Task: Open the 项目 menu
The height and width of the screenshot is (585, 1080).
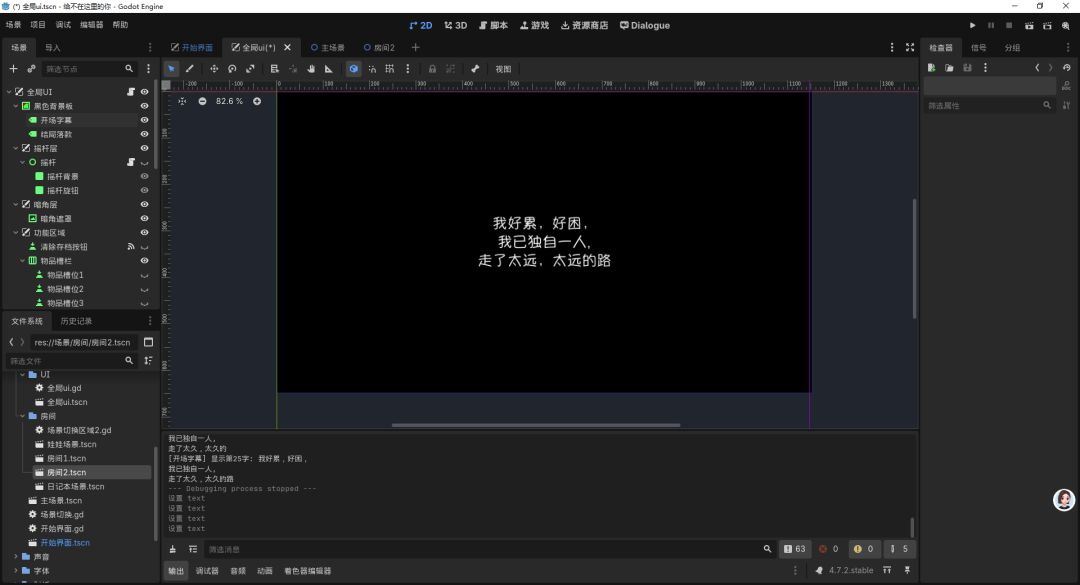Action: (38, 25)
